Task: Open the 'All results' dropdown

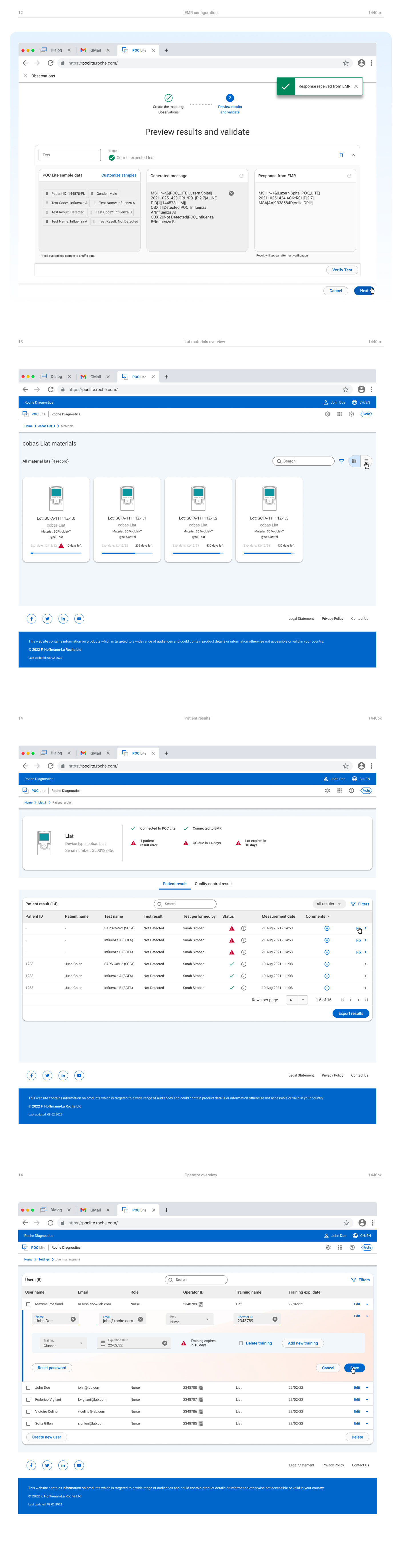Action: tap(328, 904)
